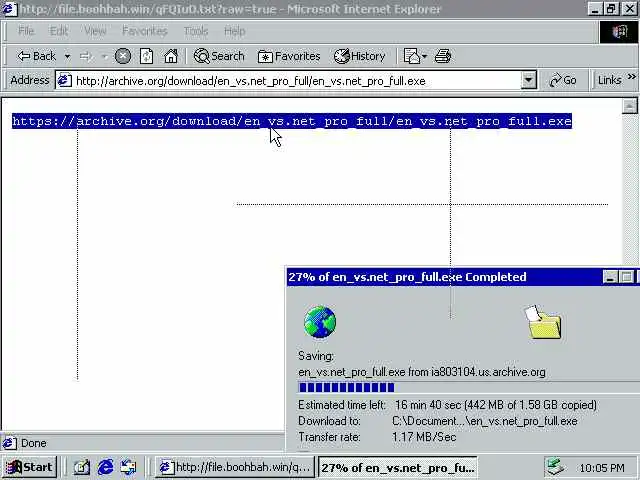Click inside the Address bar URL field
Viewport: 640px width, 480px height.
296,81
